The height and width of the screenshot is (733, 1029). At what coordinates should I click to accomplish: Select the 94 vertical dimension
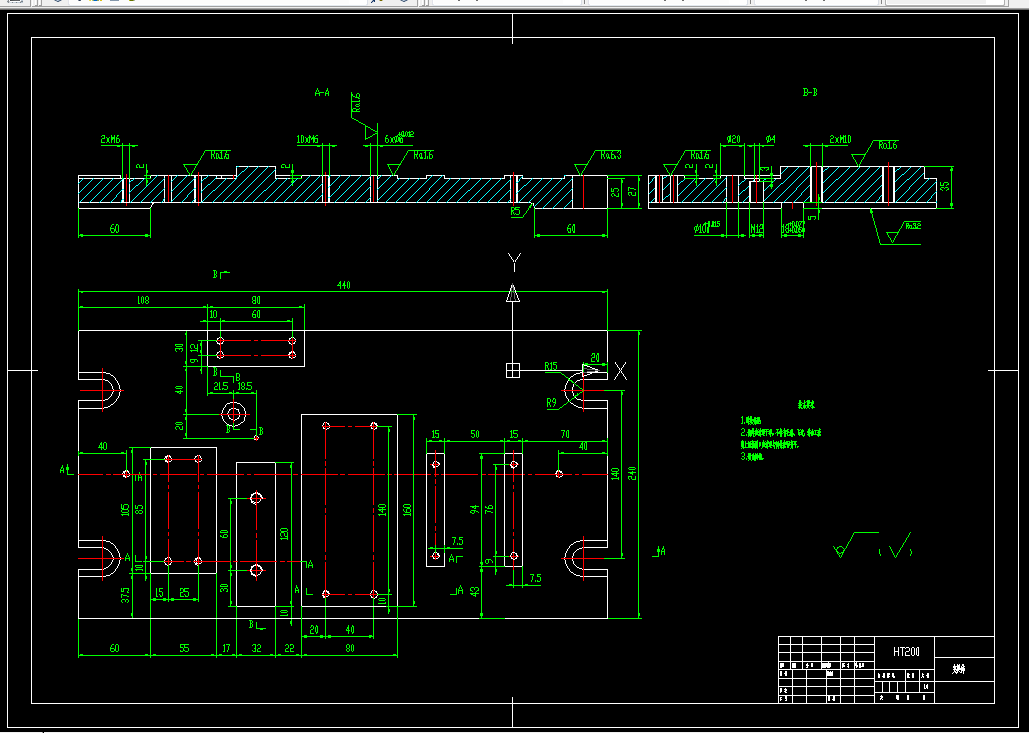point(475,510)
